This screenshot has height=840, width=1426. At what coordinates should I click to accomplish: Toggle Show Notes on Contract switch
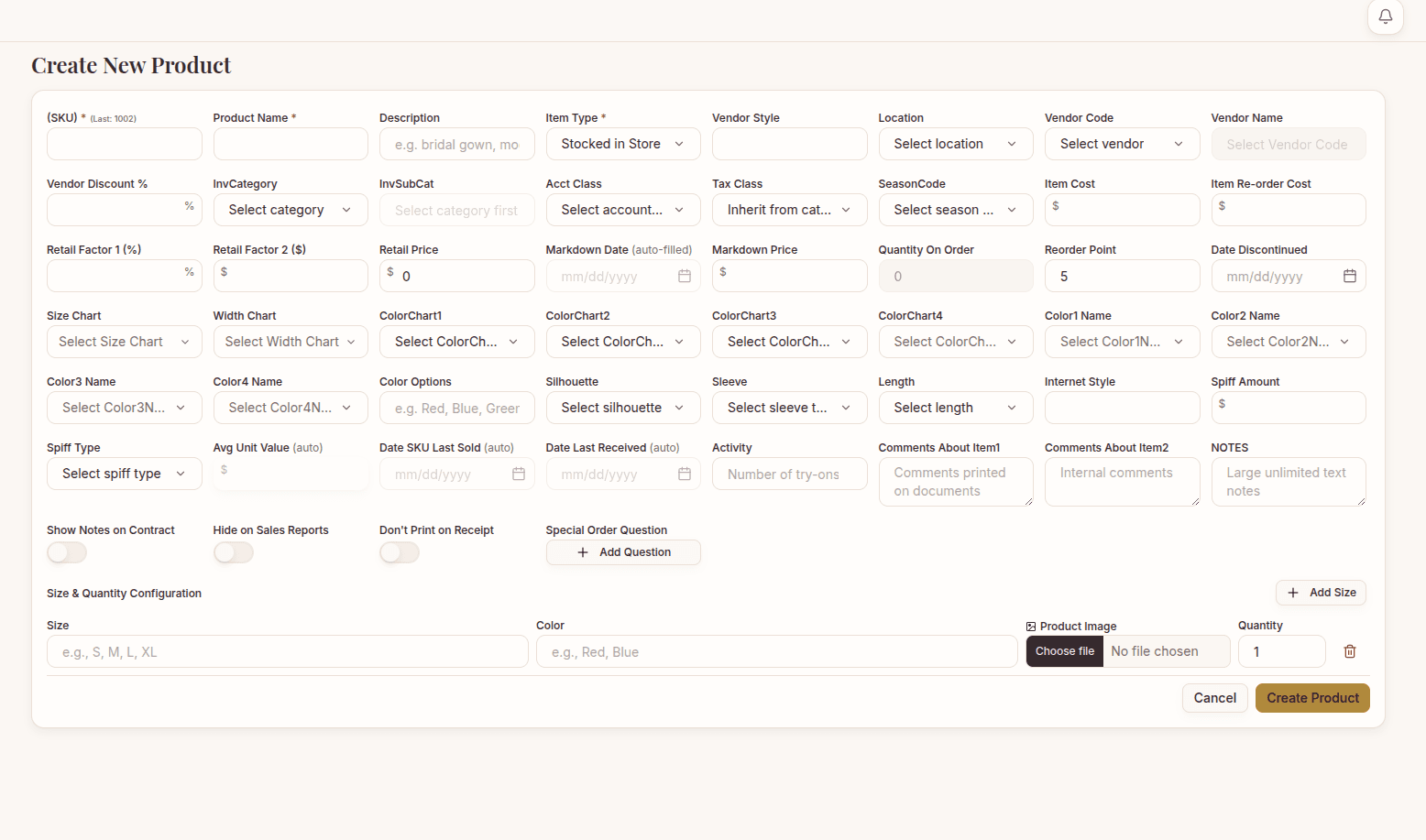pos(67,552)
